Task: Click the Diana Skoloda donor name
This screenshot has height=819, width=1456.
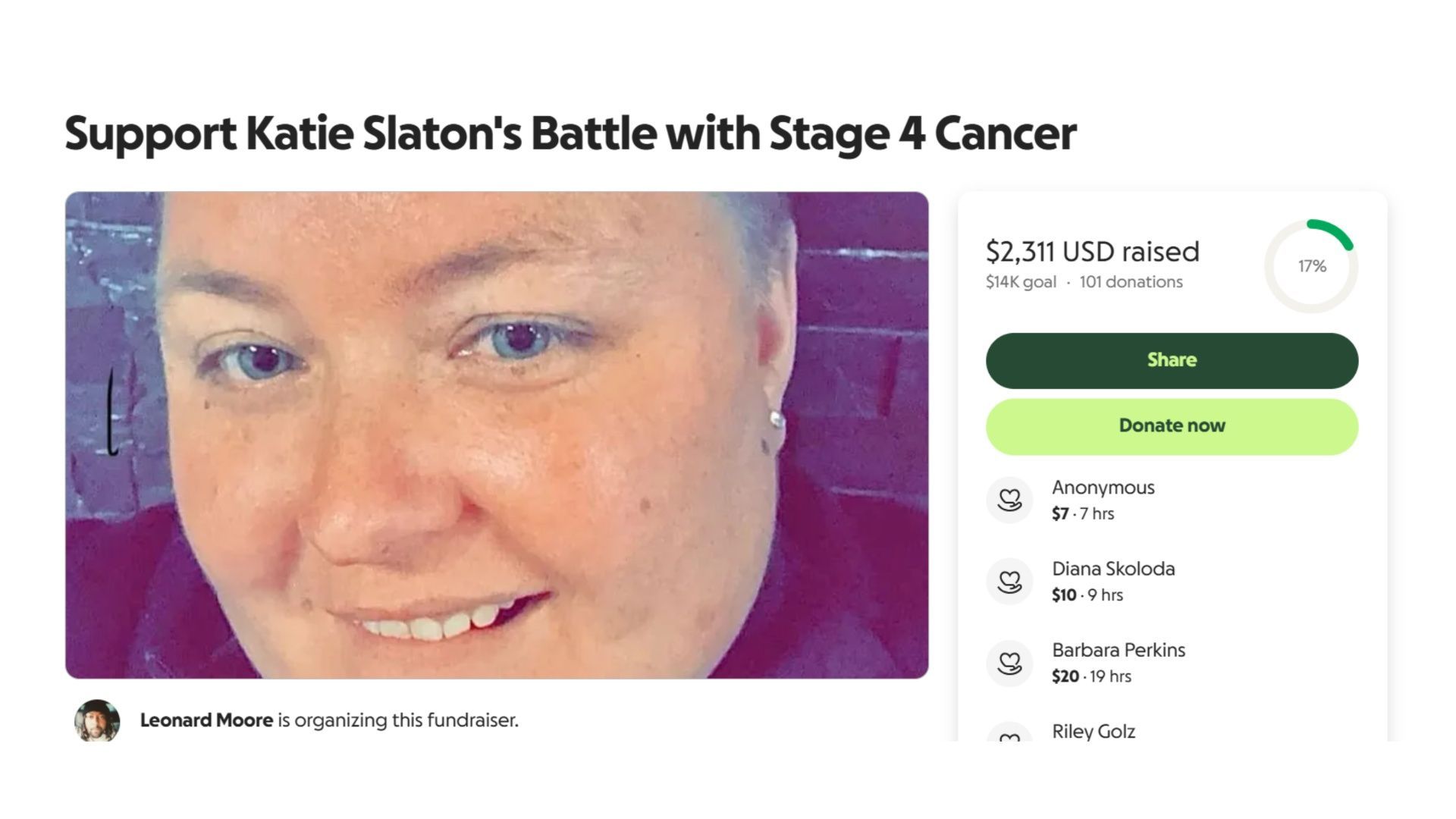Action: (1113, 569)
